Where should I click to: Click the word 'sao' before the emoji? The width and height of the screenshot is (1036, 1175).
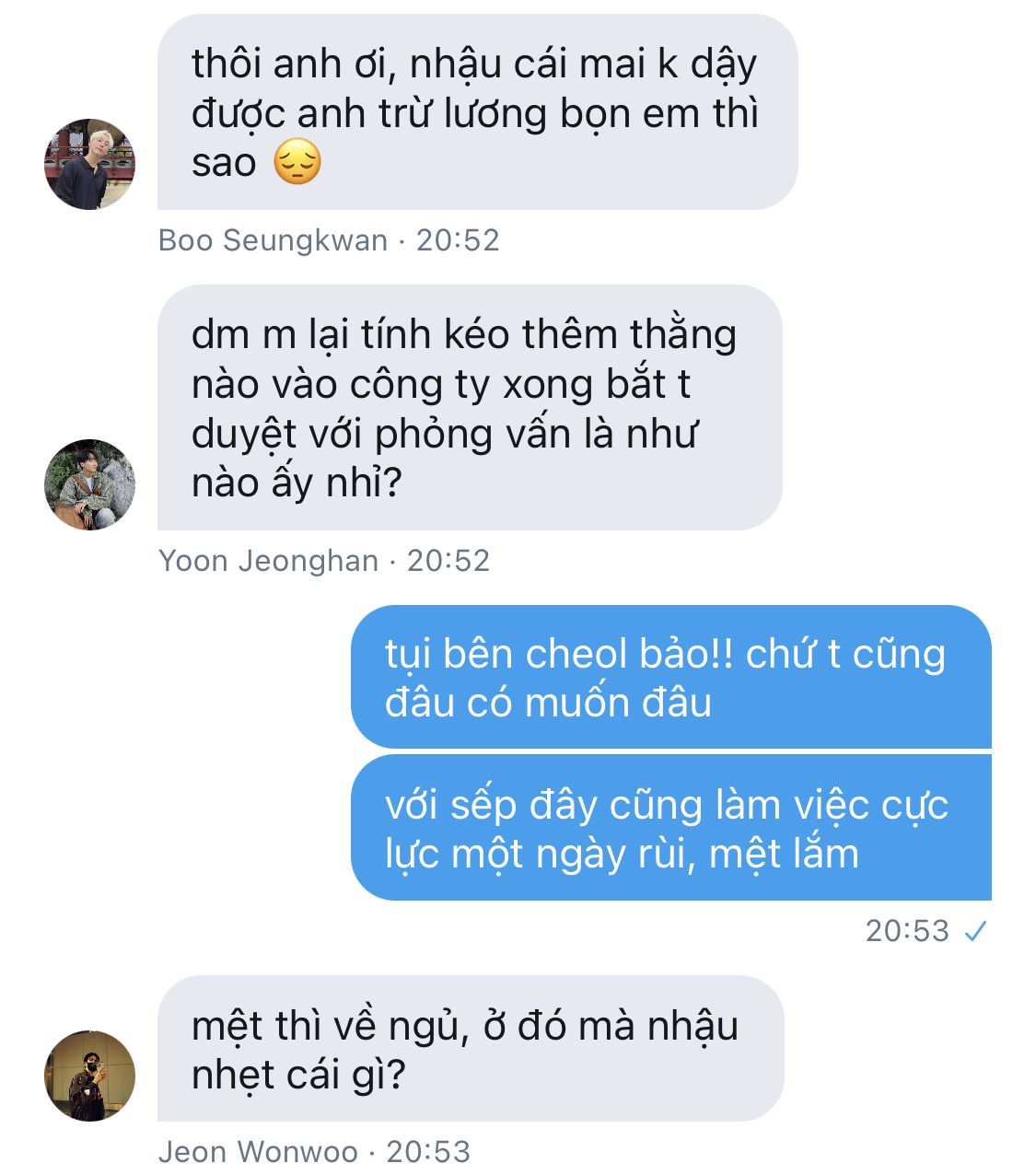[x=224, y=163]
